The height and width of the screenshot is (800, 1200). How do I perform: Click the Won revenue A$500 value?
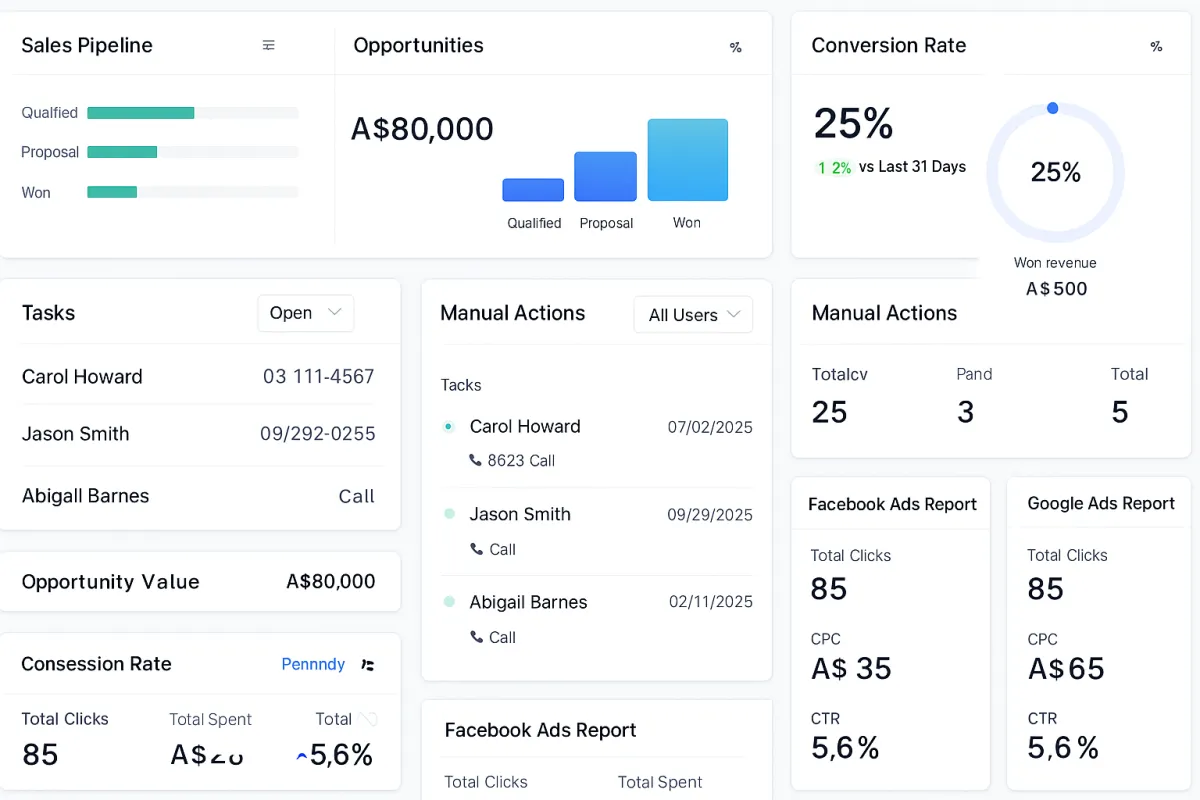coord(1056,289)
